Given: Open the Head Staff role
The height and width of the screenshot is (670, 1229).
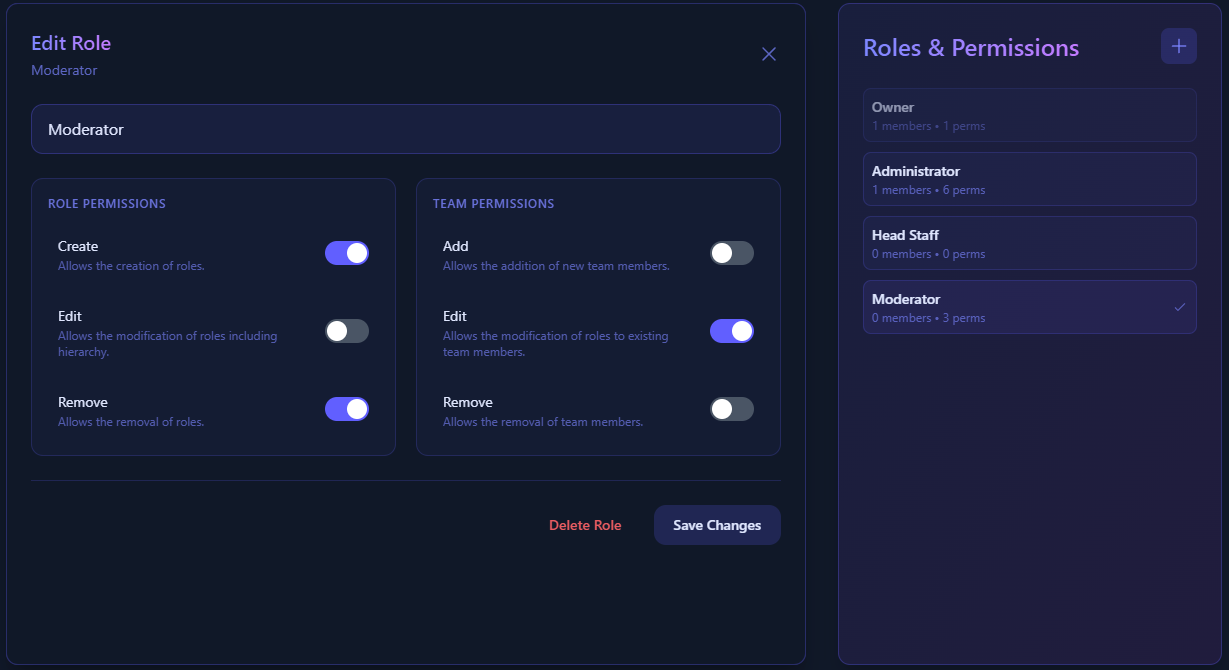Looking at the screenshot, I should 1029,243.
